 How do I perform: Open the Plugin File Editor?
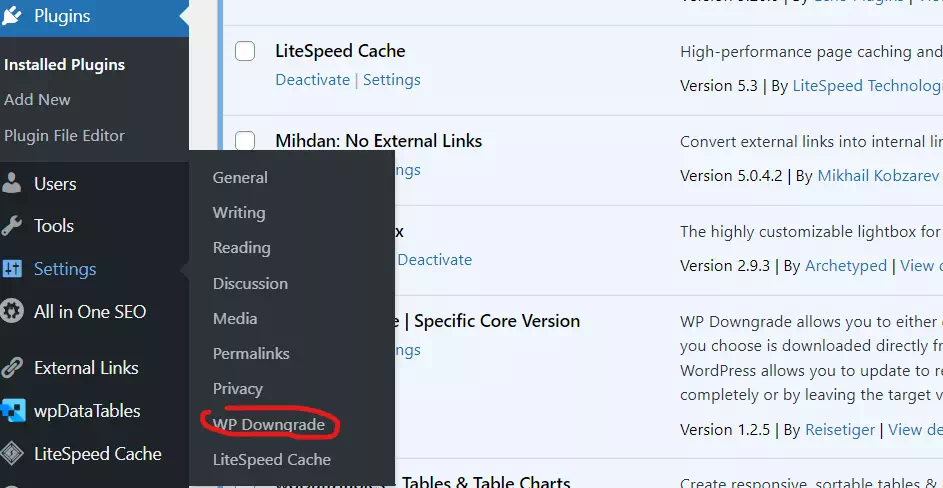(64, 135)
